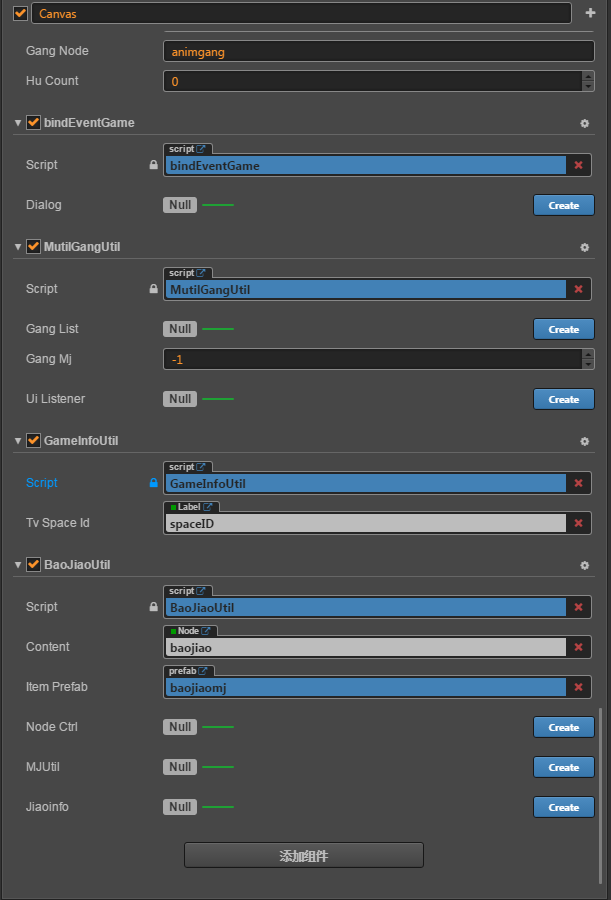Disable the bindEventGame component checkbox
The width and height of the screenshot is (611, 900).
33,123
